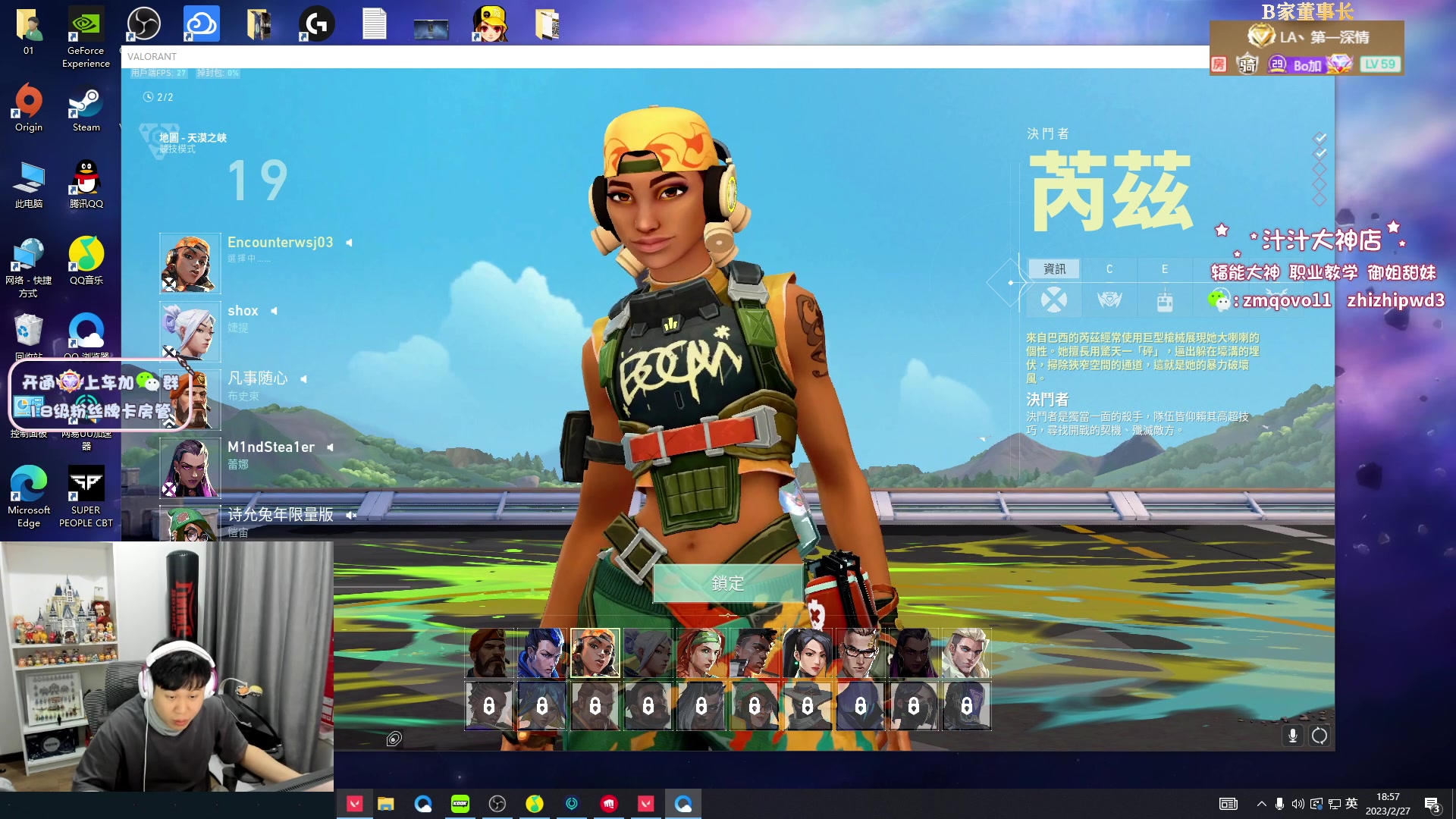Select the Reyna agent portrait

pos(914,653)
